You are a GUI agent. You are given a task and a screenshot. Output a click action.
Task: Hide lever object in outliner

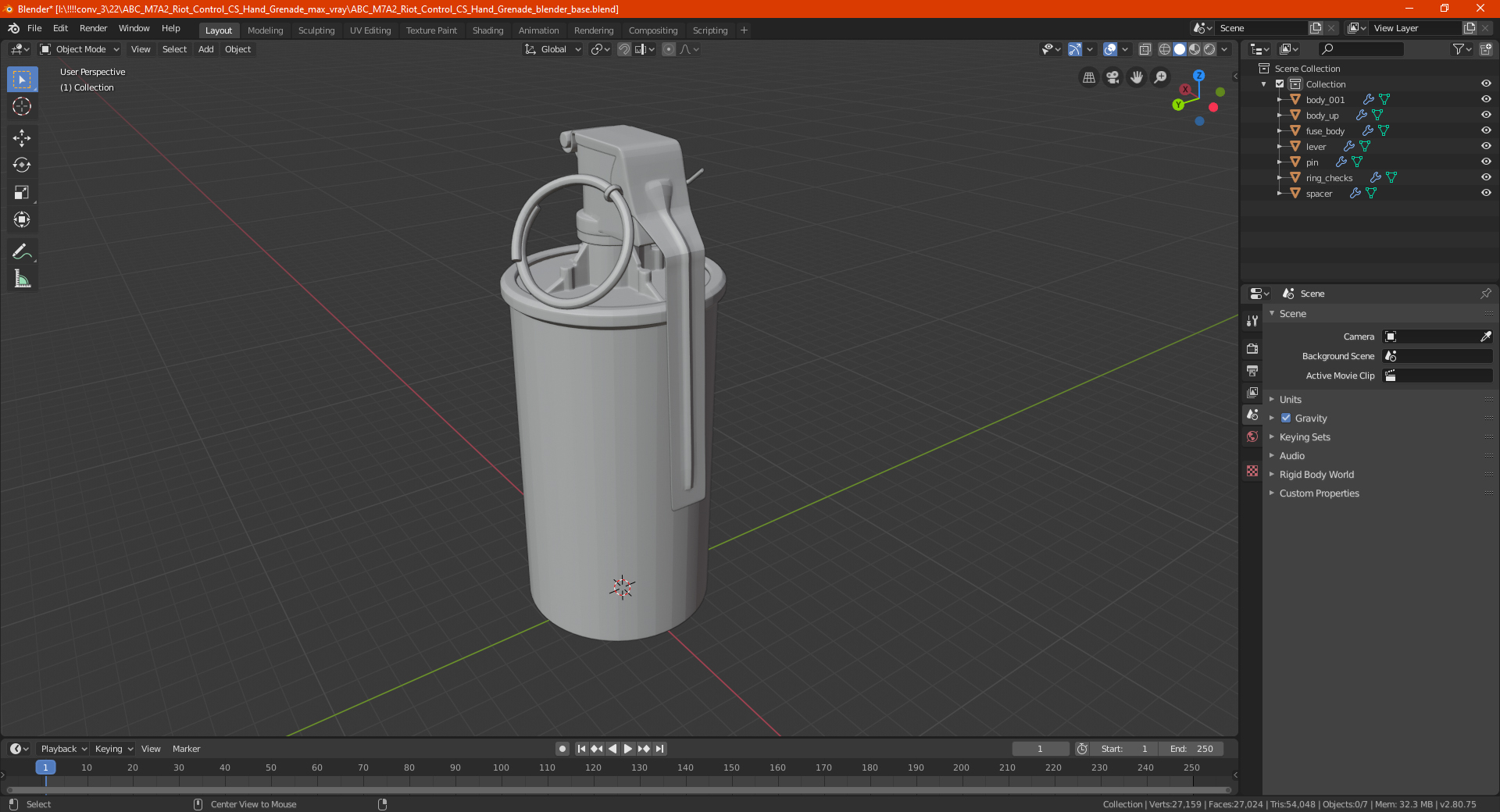[x=1486, y=146]
